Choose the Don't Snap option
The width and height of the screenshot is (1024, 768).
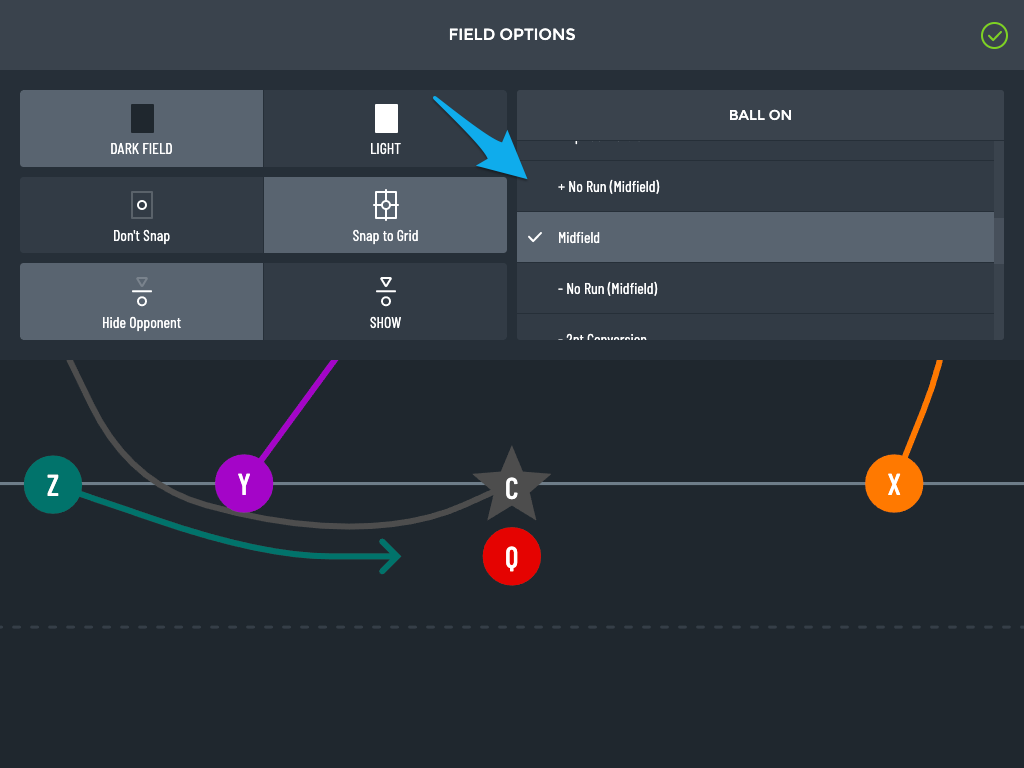[142, 215]
